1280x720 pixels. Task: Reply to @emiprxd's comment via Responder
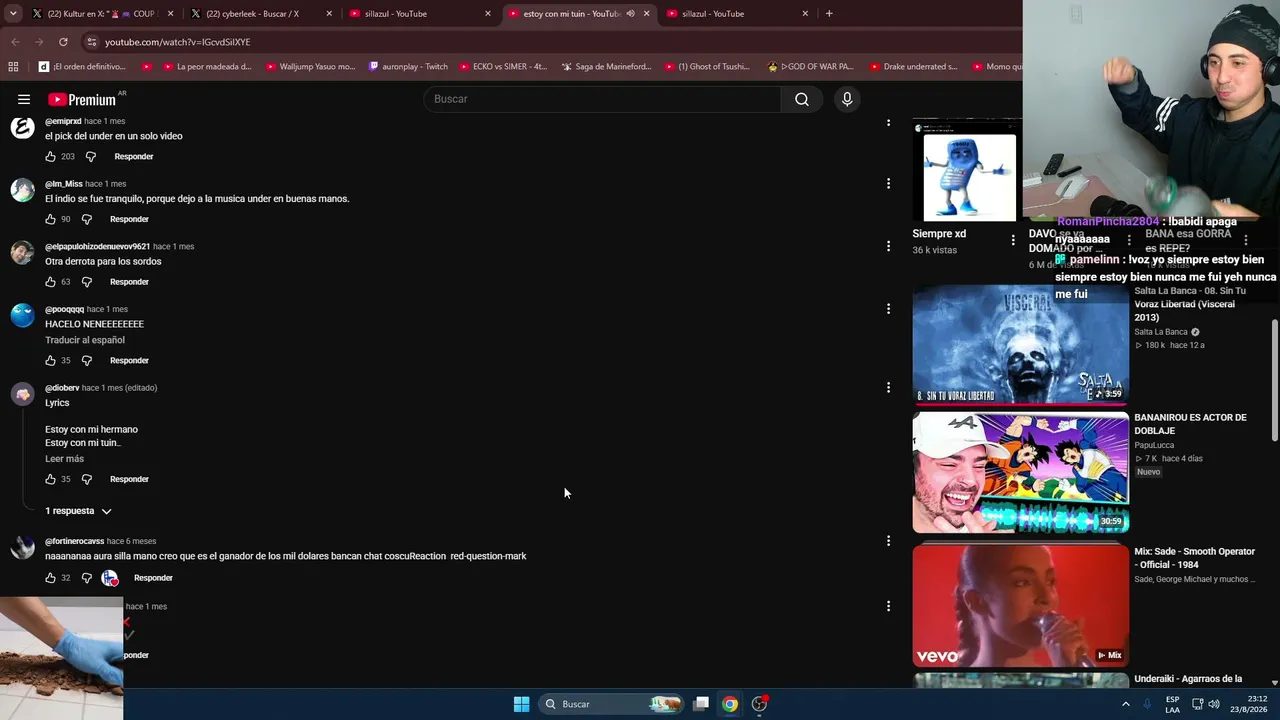[x=134, y=157]
